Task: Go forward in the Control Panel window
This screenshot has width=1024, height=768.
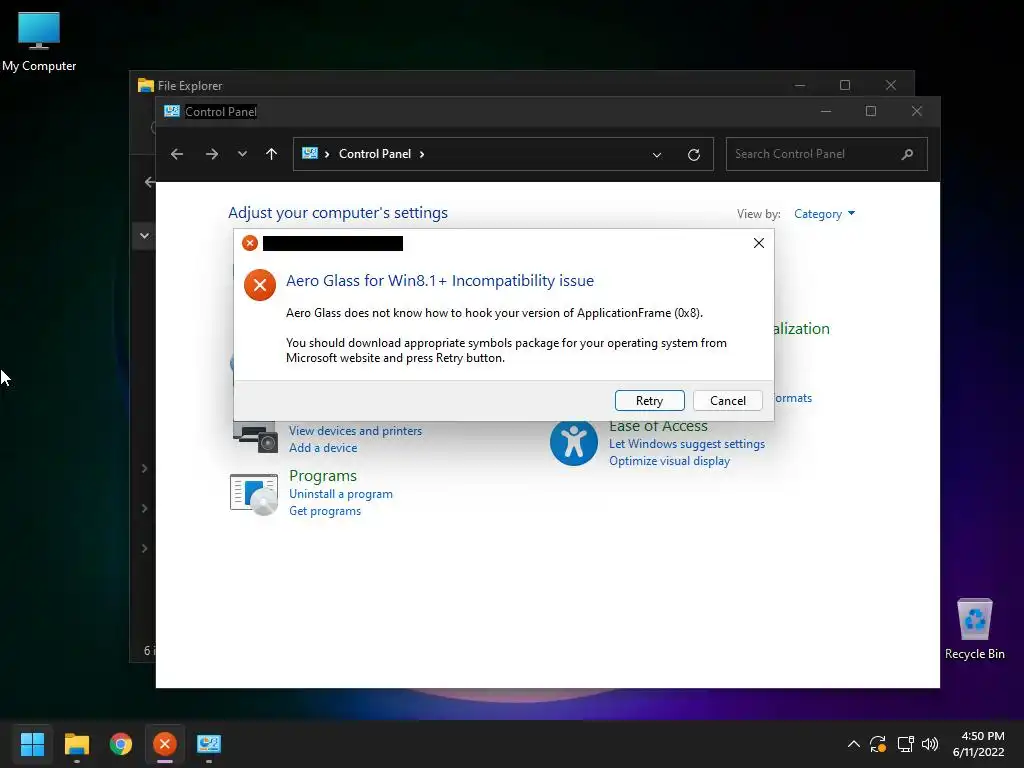Action: pos(212,154)
